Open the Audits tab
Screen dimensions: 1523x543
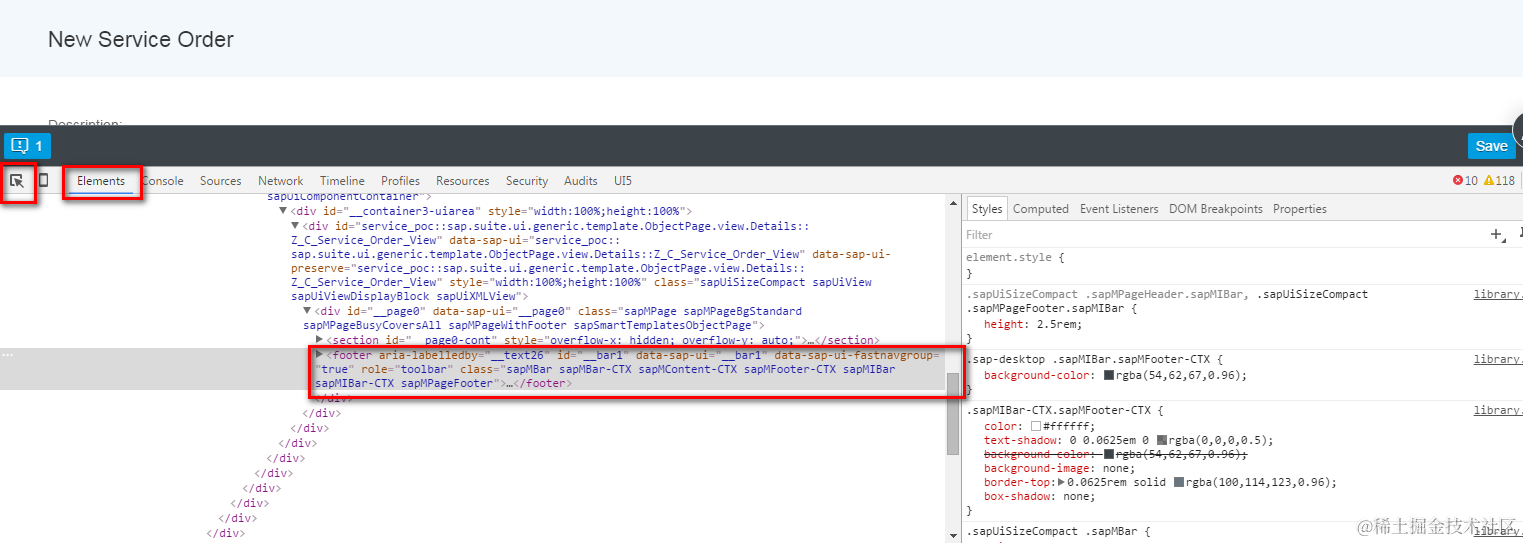581,181
